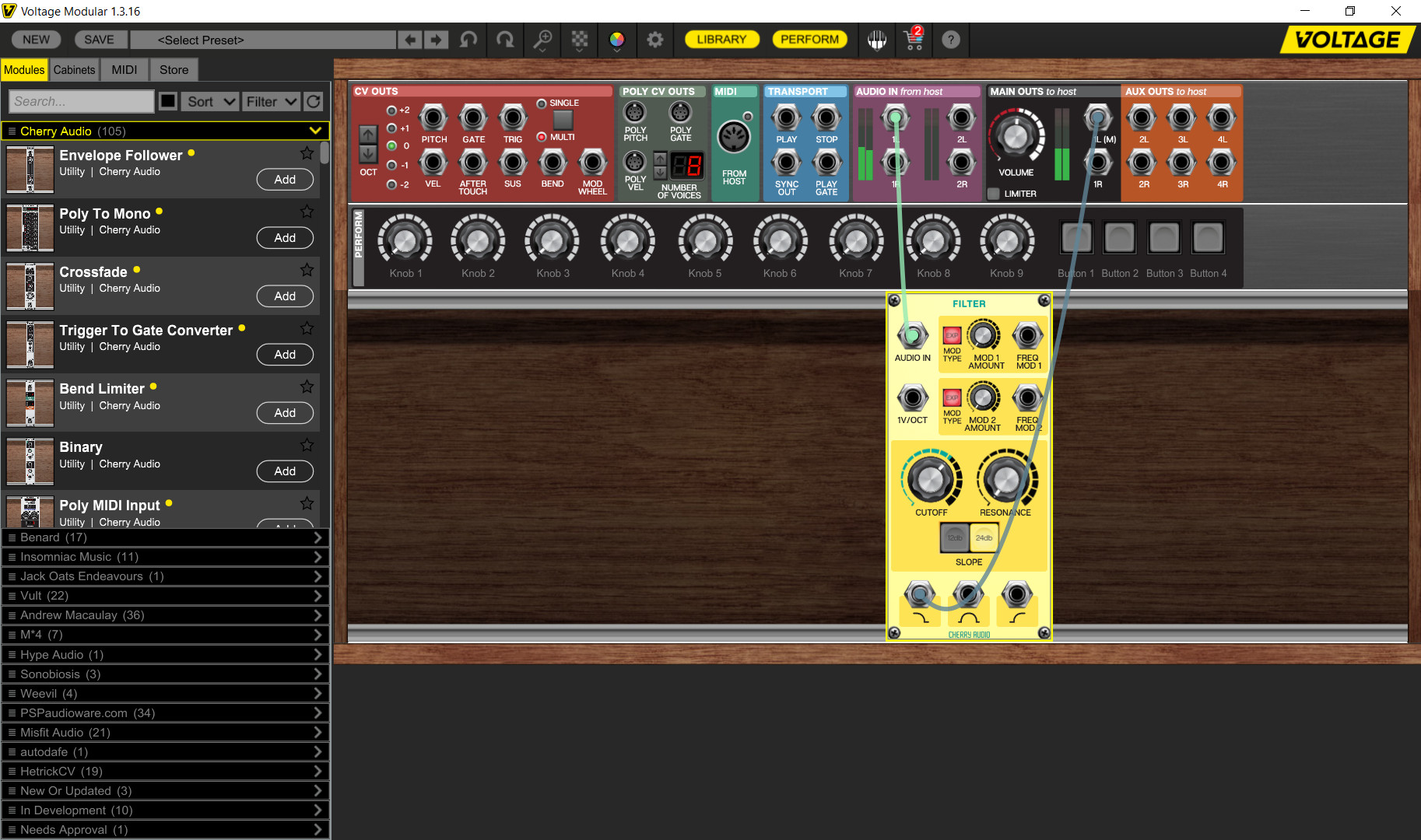
Task: Open the shopping cart icon
Action: click(x=914, y=39)
